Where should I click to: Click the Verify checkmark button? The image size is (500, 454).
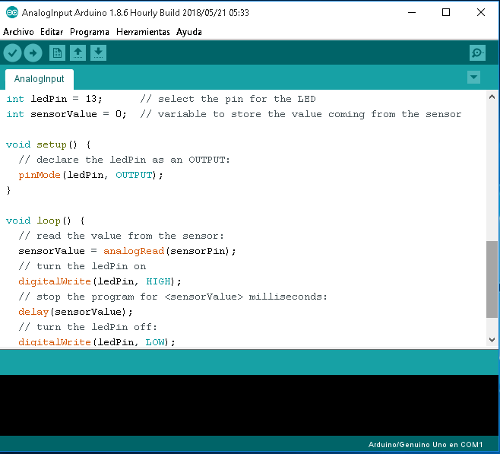pos(12,53)
